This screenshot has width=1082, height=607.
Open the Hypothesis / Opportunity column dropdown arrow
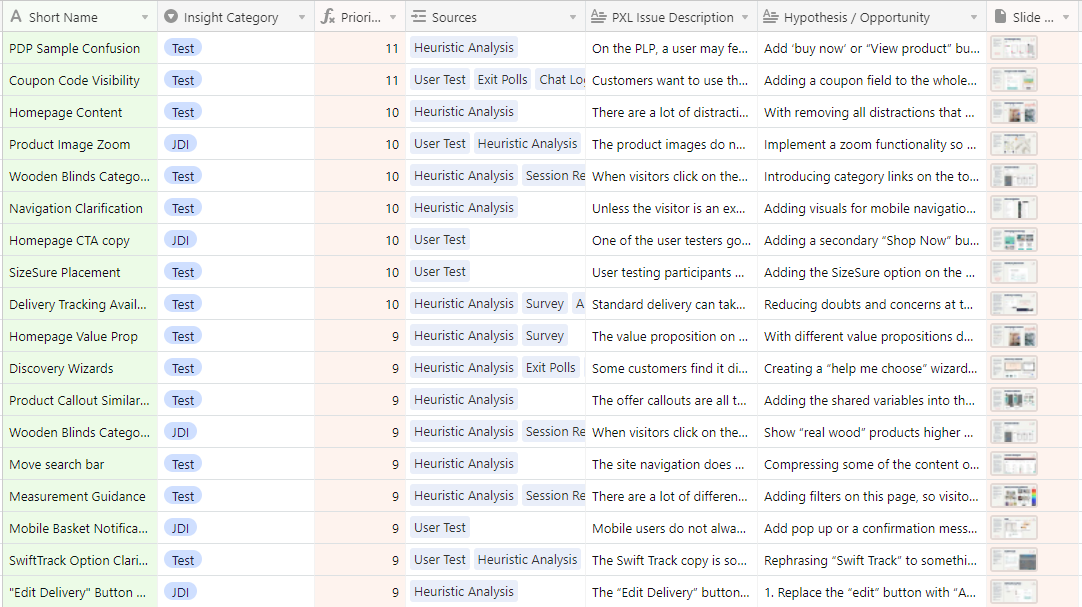(974, 17)
